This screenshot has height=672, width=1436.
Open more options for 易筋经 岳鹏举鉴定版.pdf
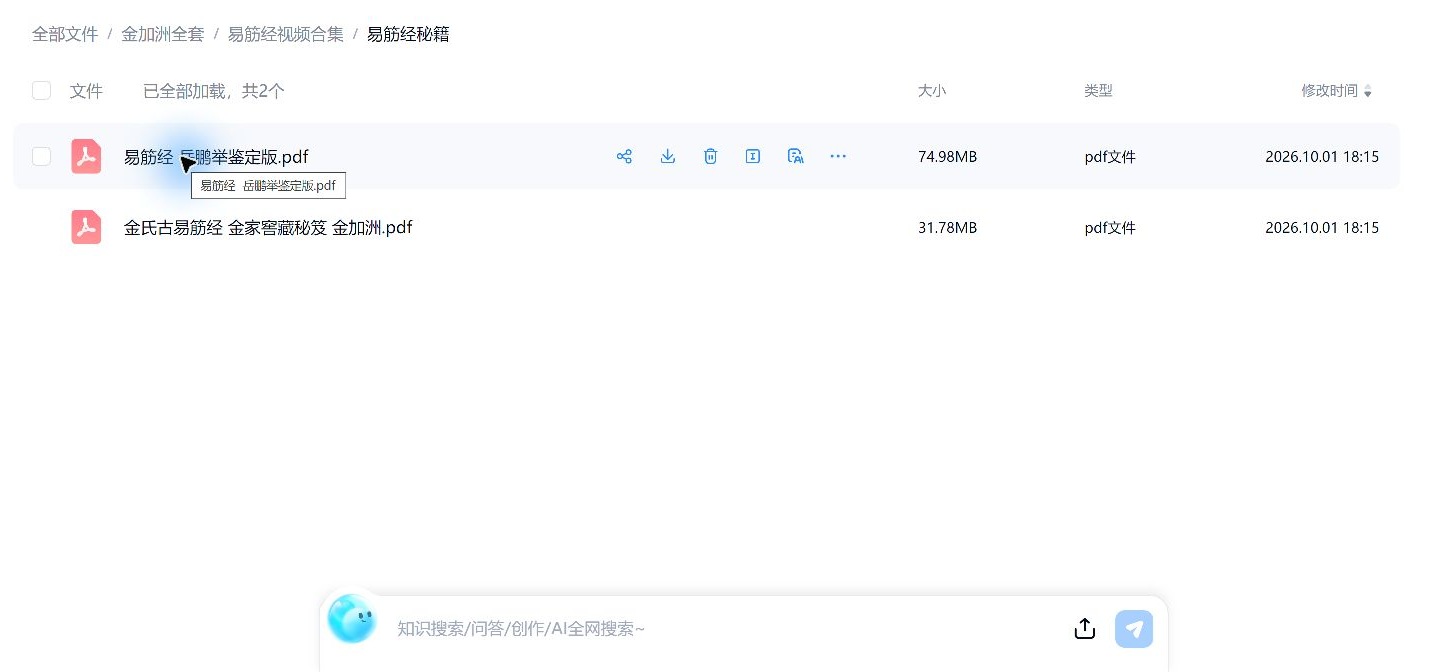[x=838, y=156]
